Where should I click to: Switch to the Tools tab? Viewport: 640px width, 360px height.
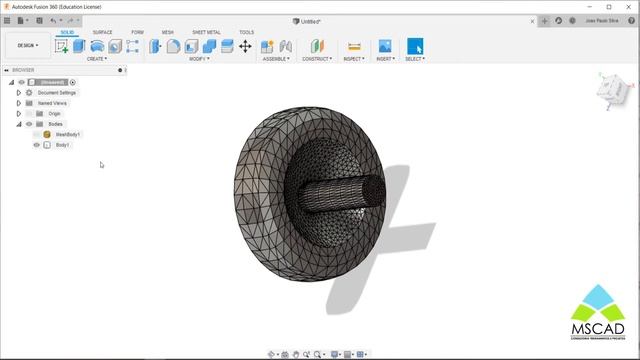click(x=246, y=32)
